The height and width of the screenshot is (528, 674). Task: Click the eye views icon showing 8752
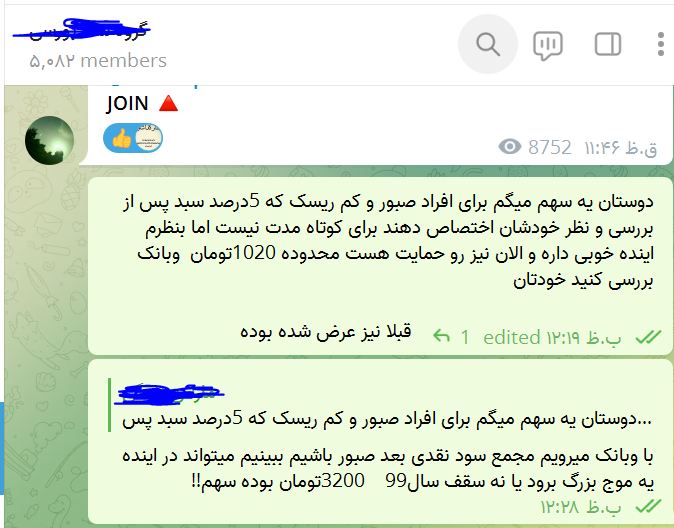click(x=510, y=147)
